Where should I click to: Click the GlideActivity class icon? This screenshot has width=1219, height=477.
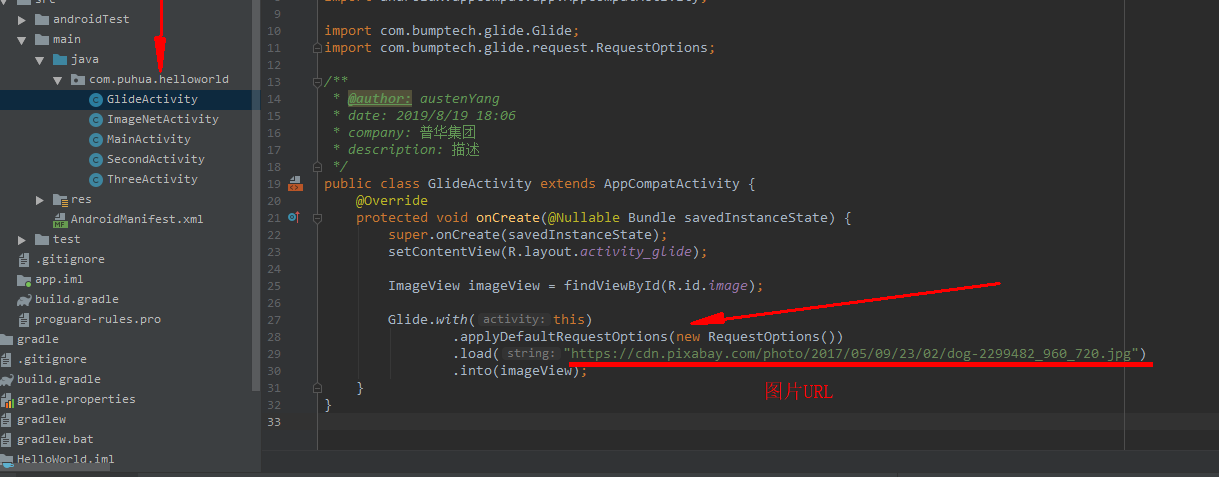click(x=96, y=99)
